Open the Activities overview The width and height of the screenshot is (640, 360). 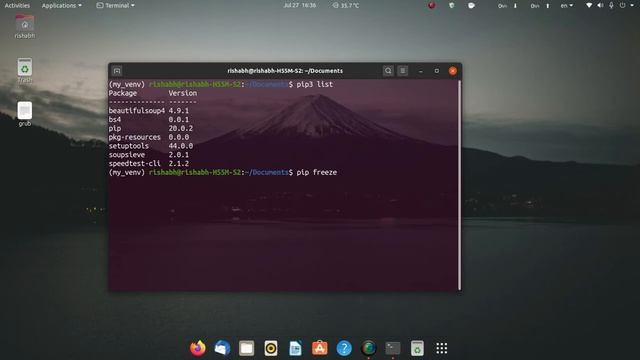tap(17, 5)
